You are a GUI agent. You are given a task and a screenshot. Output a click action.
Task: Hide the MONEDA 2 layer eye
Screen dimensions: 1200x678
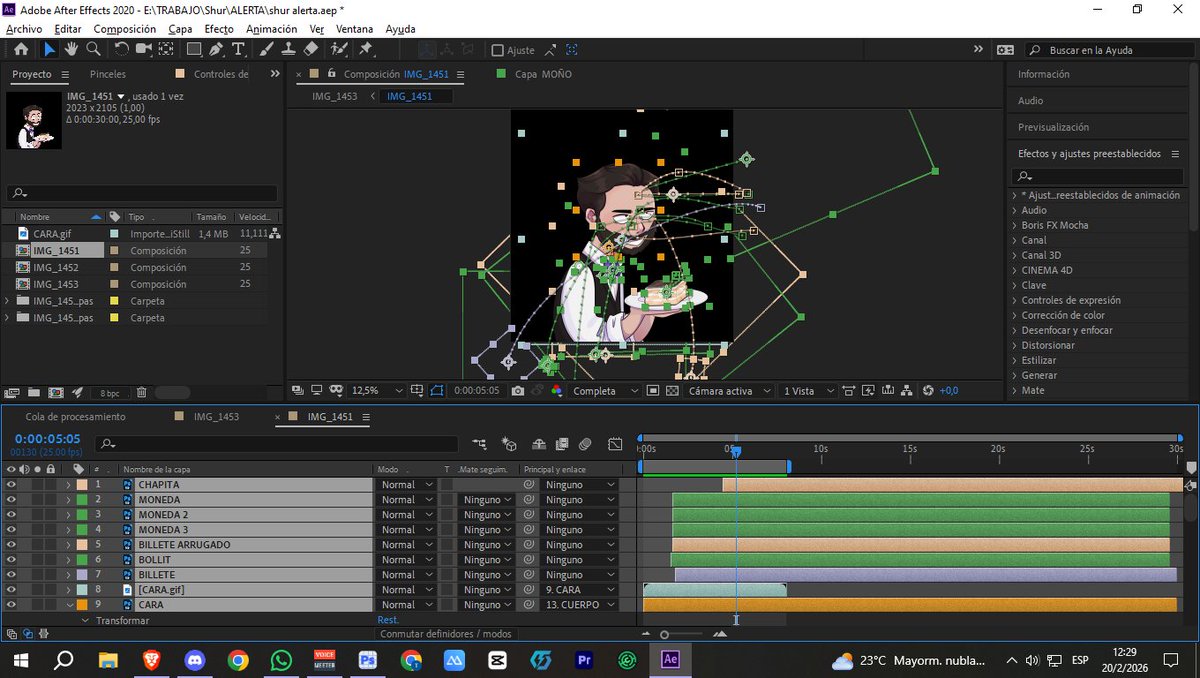pyautogui.click(x=11, y=515)
